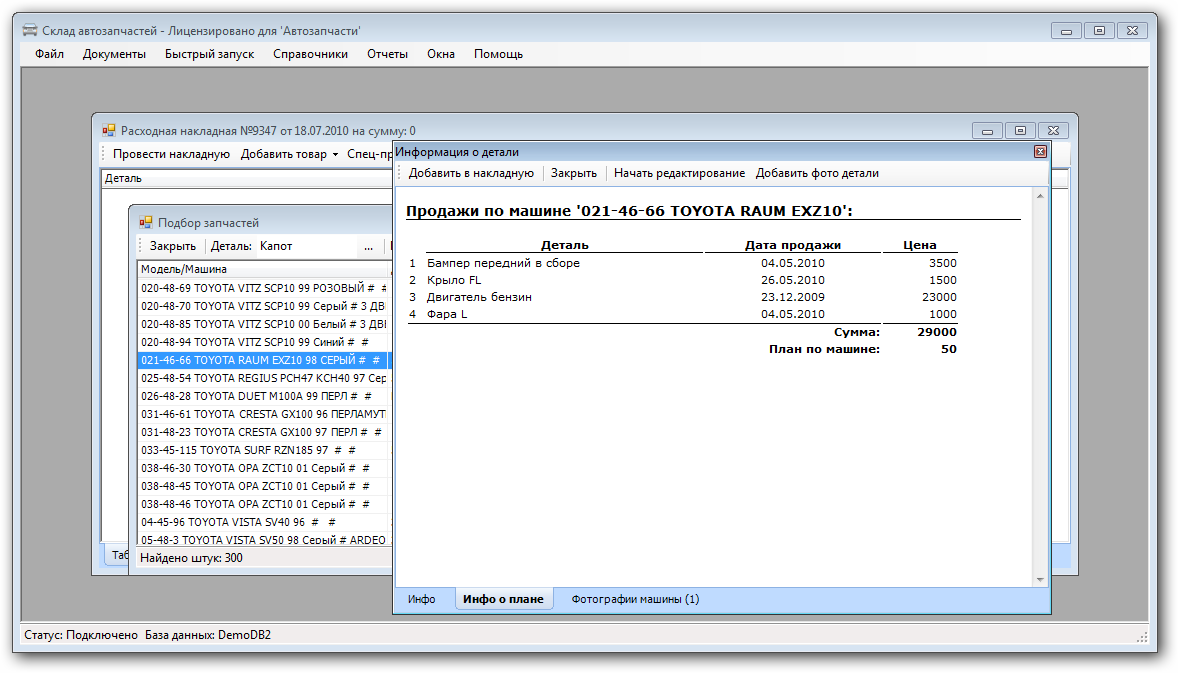
Task: Expand the Добавить товар dropdown
Action: (x=335, y=154)
